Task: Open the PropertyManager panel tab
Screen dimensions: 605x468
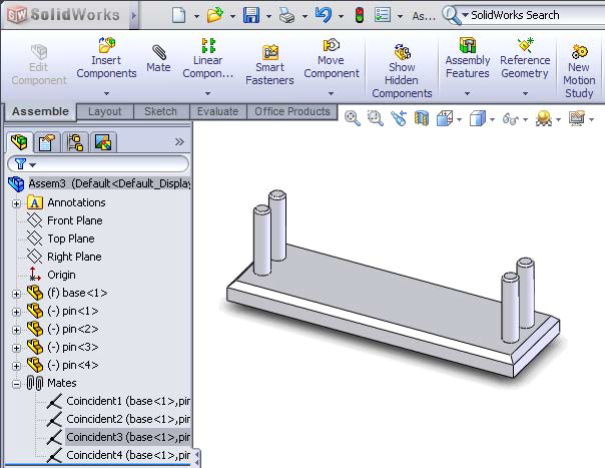Action: point(47,142)
